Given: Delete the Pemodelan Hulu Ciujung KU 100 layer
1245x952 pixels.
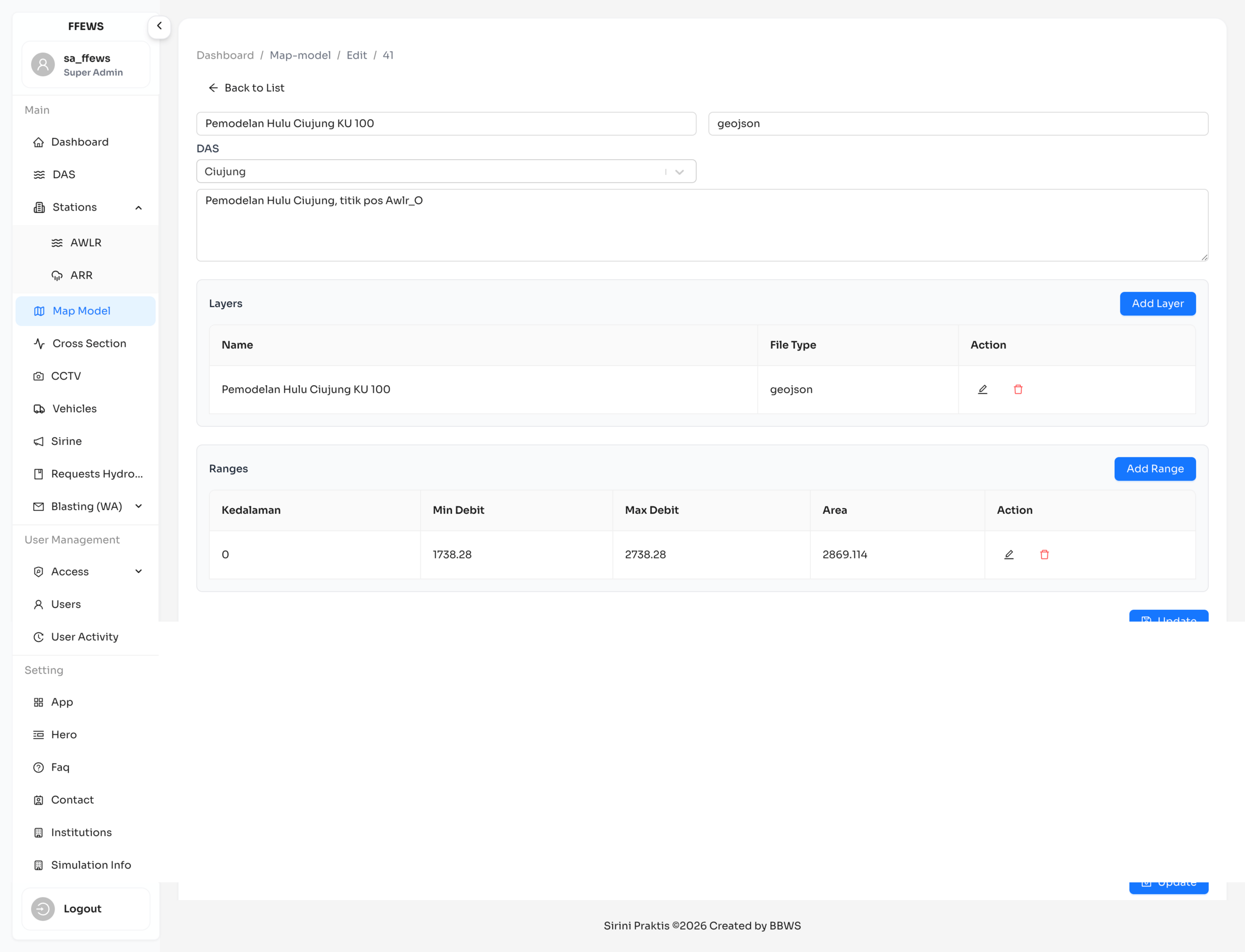Looking at the screenshot, I should pos(1018,390).
